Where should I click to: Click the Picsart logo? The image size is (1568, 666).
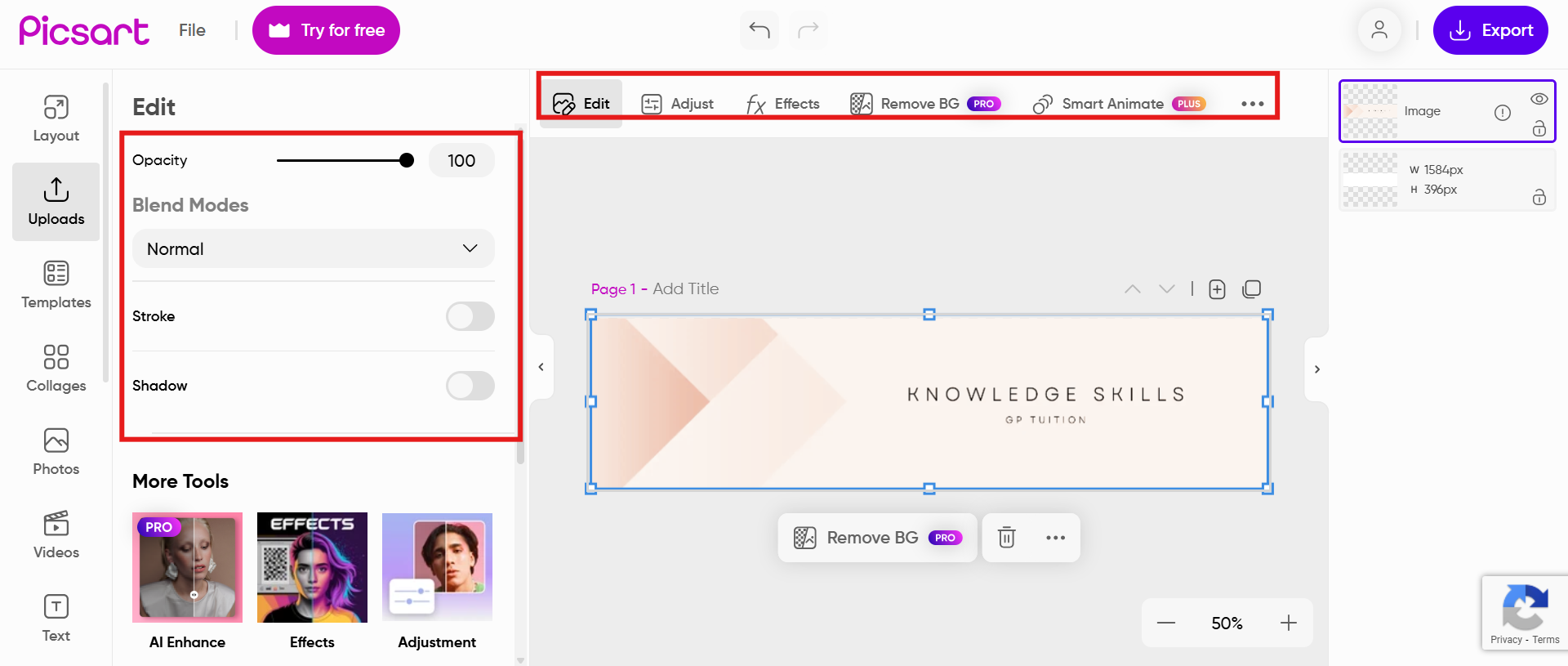click(84, 31)
